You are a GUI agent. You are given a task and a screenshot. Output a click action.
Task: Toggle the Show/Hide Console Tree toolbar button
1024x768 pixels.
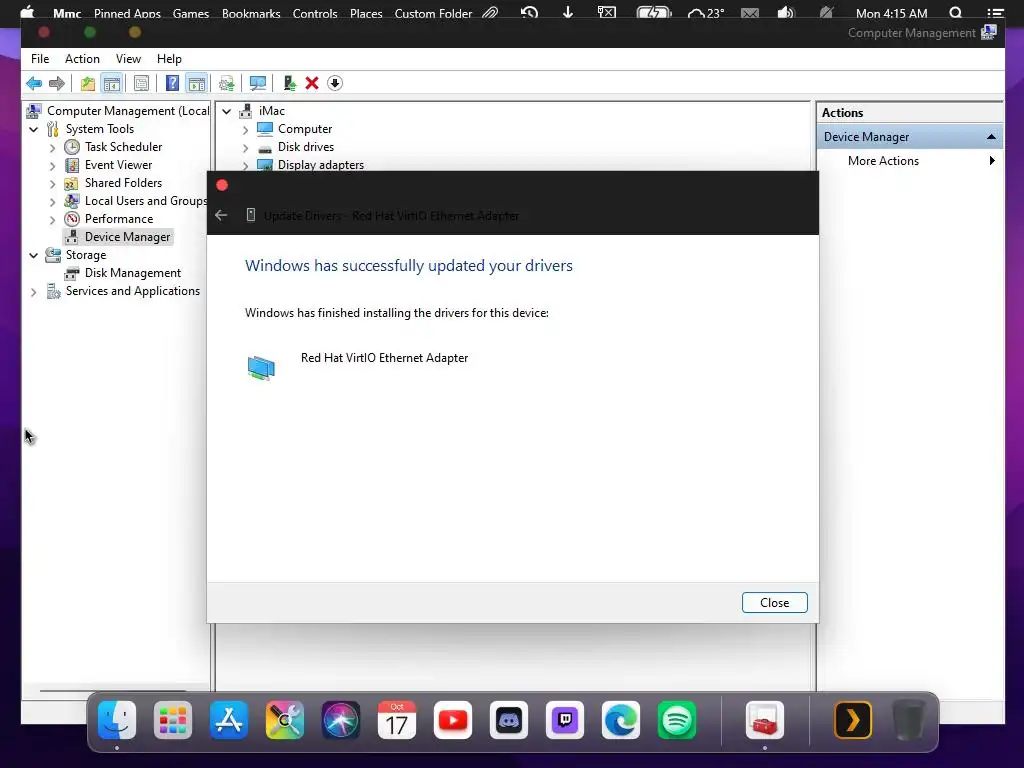(112, 83)
